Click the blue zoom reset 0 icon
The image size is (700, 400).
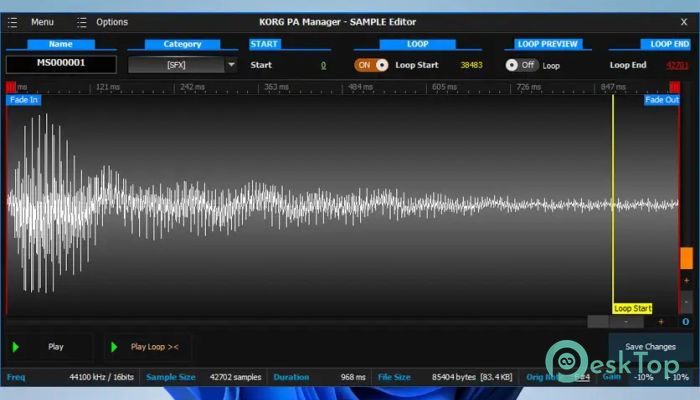tap(686, 321)
